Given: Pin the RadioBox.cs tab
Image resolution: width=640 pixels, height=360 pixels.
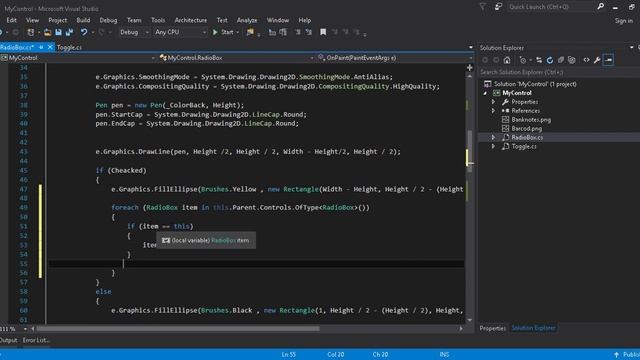Looking at the screenshot, I should pos(41,47).
